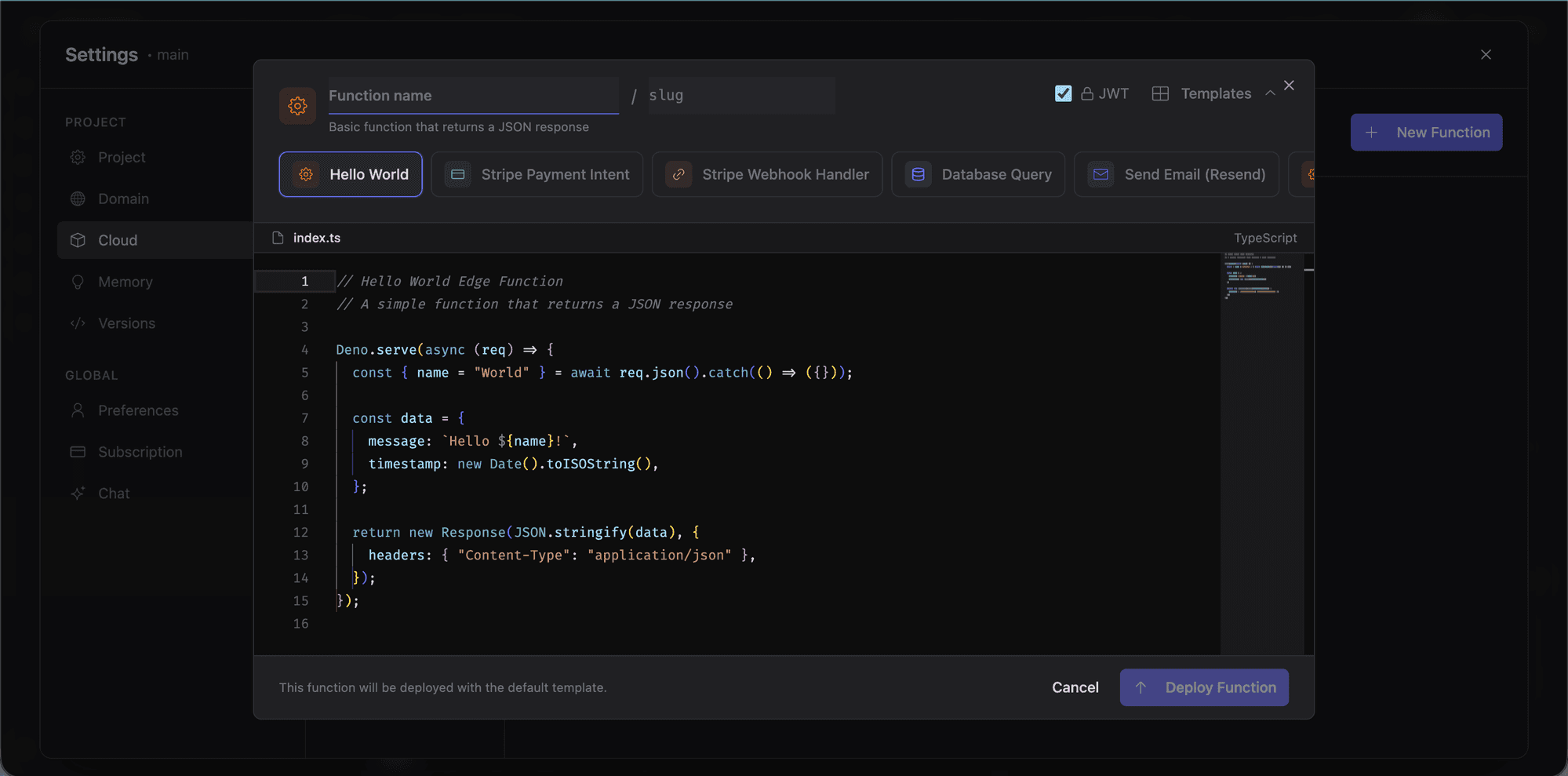The width and height of the screenshot is (1568, 776).
Task: Click the Templates grid icon
Action: click(x=1161, y=93)
